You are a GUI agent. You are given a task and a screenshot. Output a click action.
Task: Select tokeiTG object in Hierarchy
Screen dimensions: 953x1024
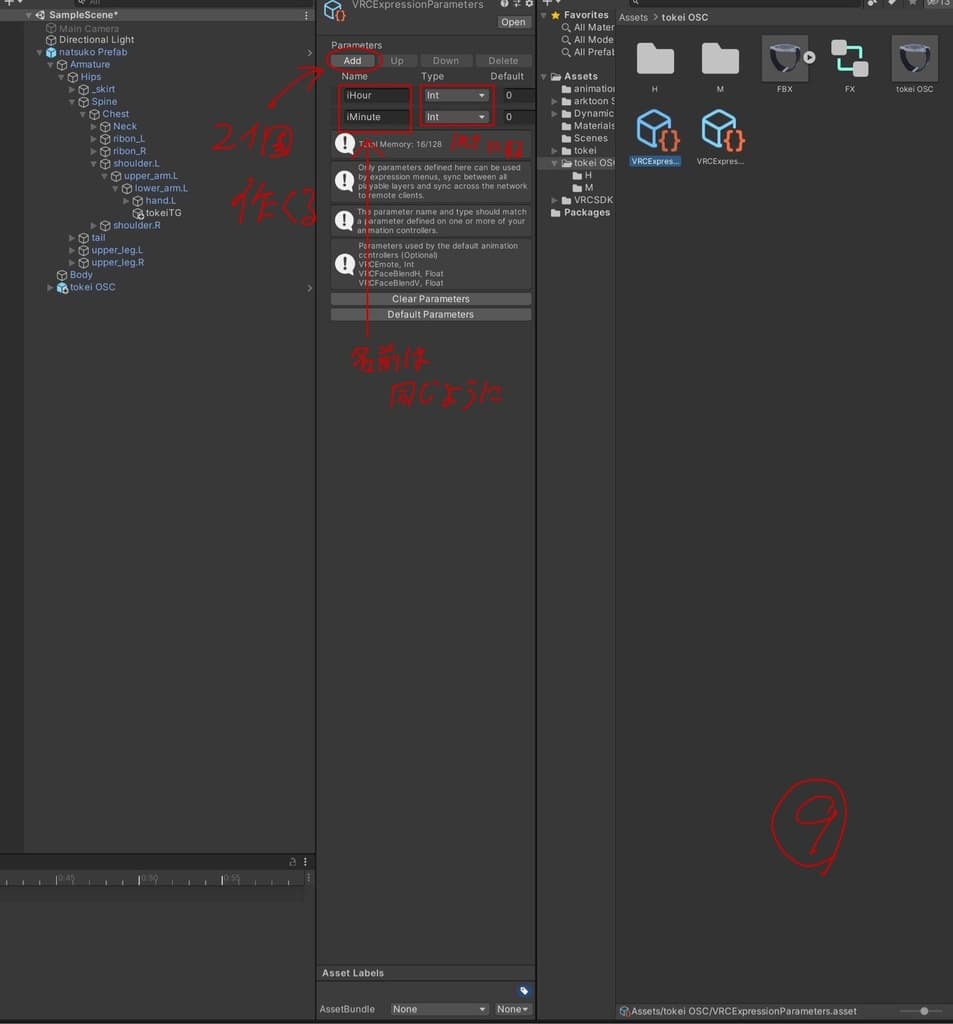(157, 213)
